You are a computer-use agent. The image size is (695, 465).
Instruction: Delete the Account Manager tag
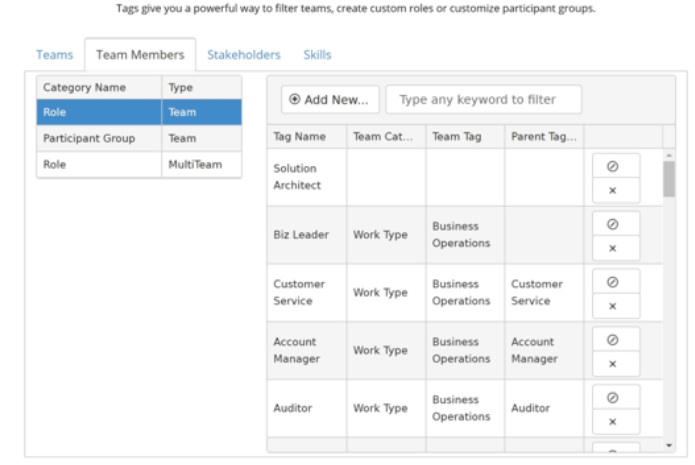click(616, 364)
